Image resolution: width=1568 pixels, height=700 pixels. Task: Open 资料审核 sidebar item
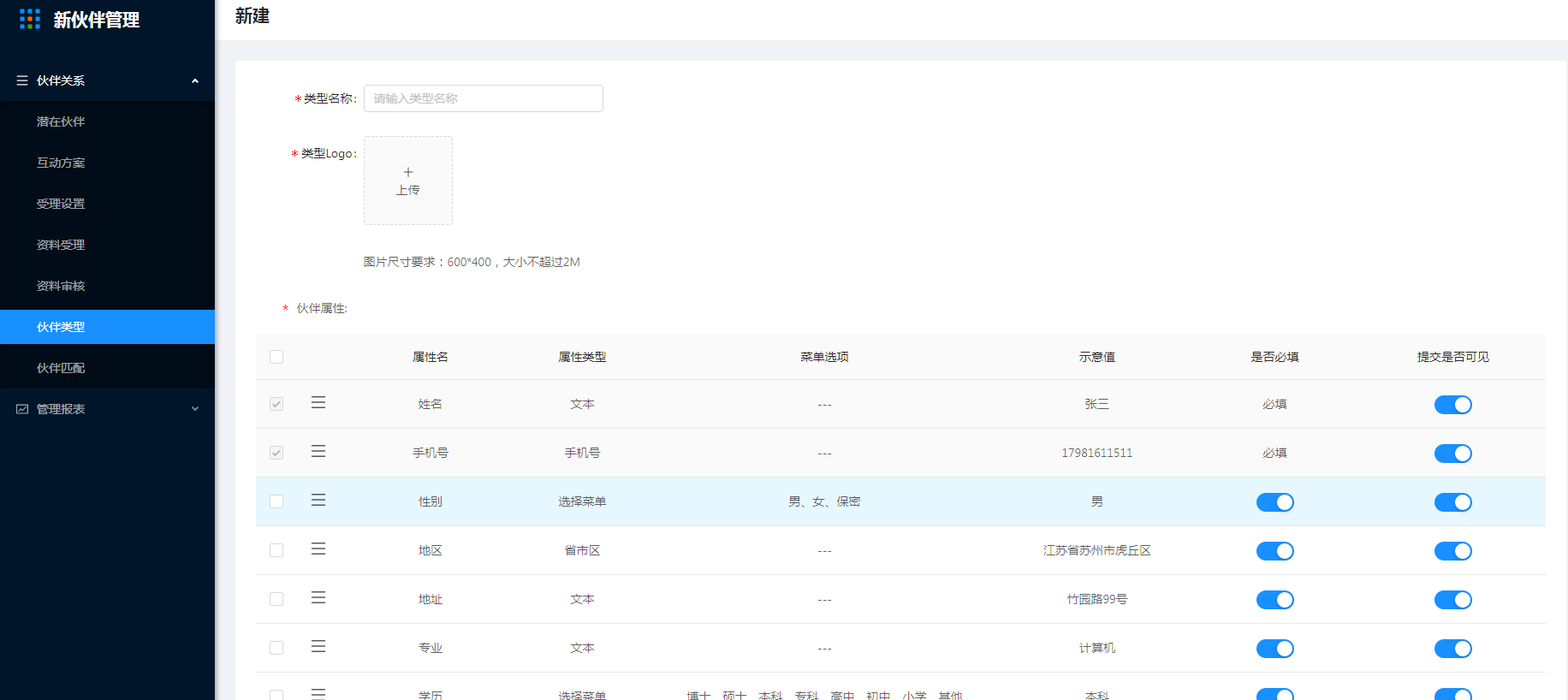(107, 286)
